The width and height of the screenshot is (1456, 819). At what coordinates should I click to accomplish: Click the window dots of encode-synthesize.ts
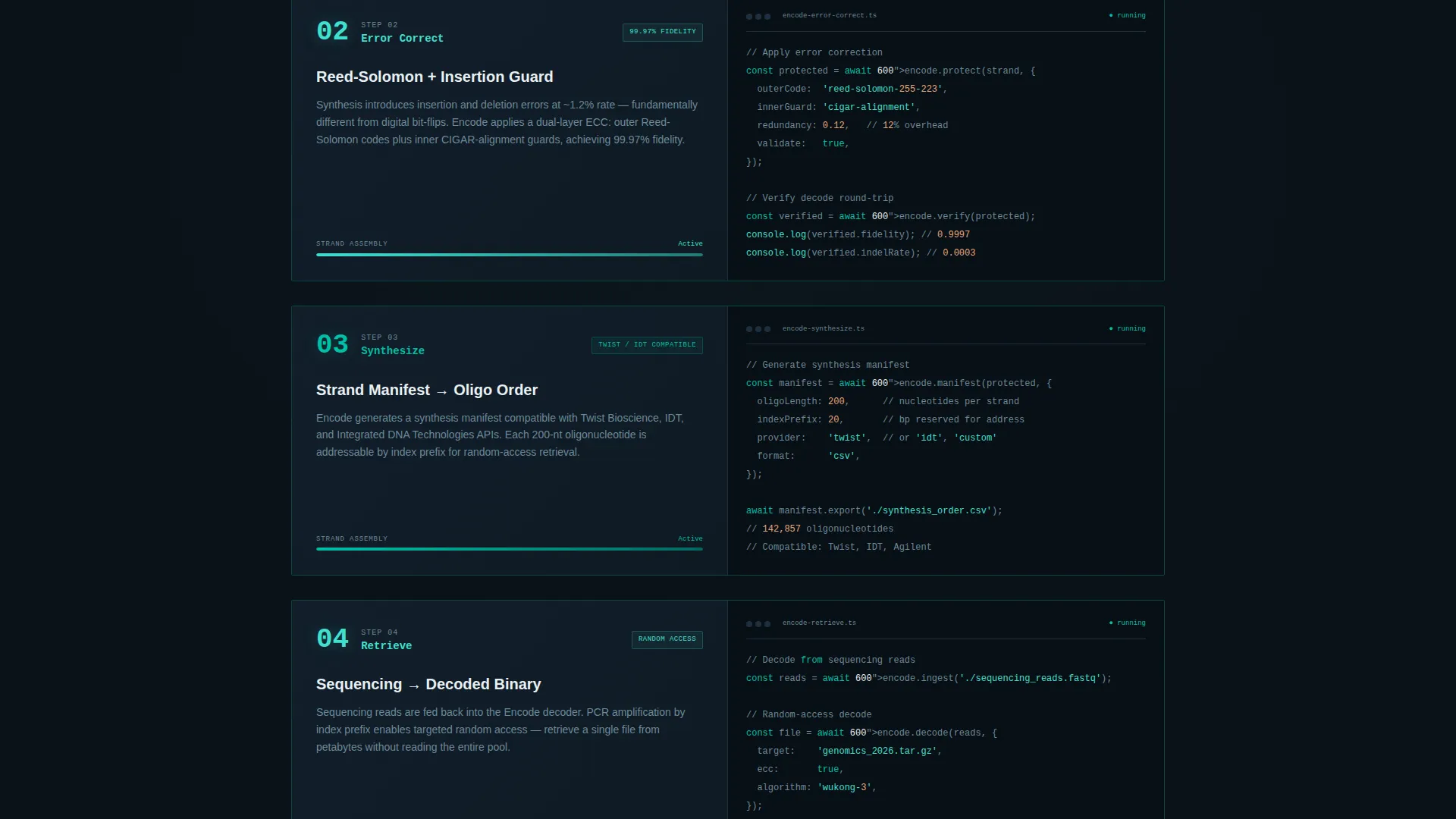tap(758, 329)
